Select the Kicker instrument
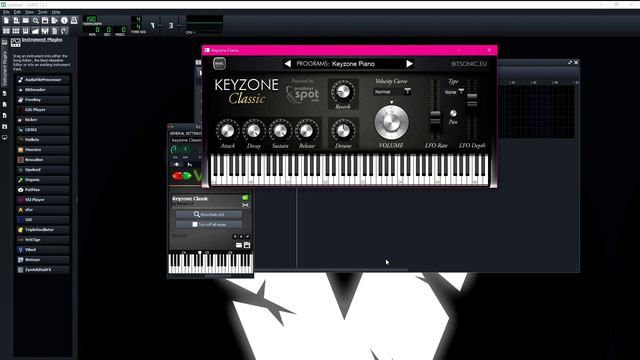Viewport: 640px width, 360px height. click(x=43, y=120)
